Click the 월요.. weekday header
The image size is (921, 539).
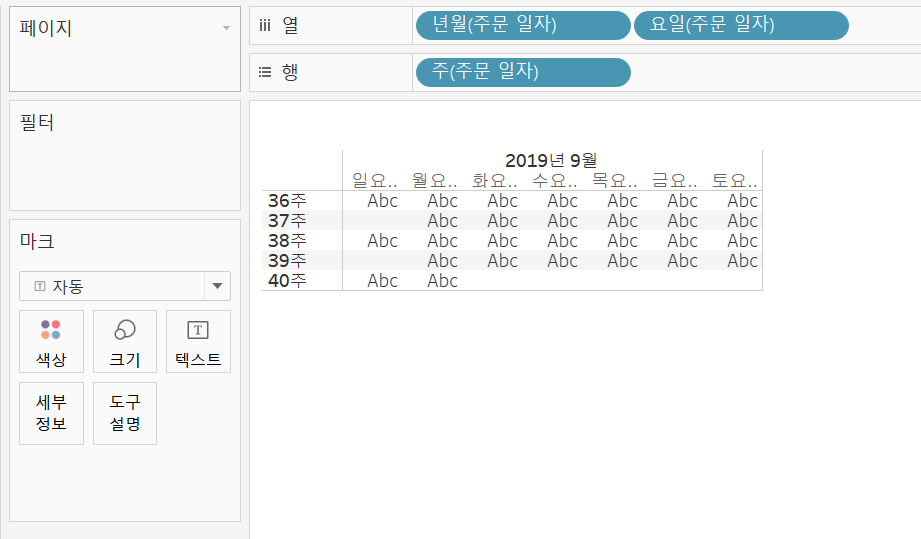(435, 180)
